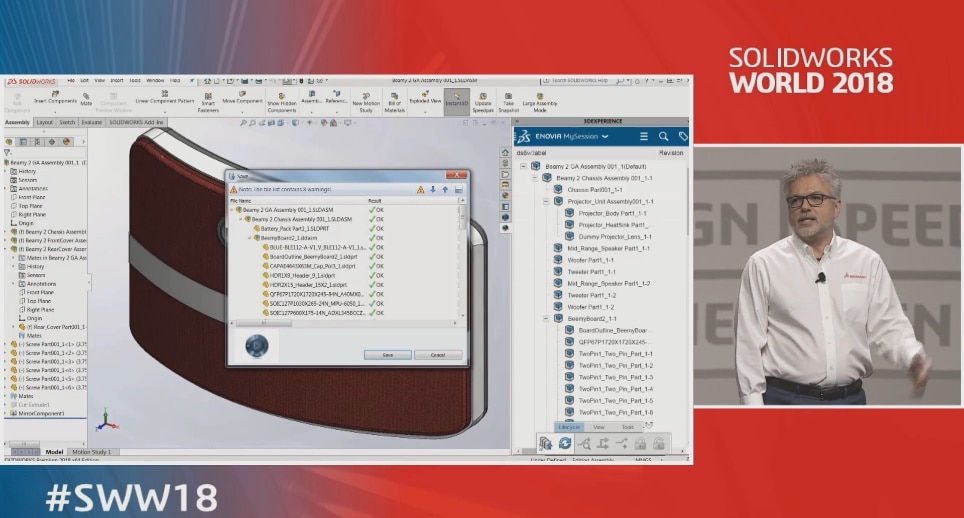Open the SOLIDWORKS Add-Ins tab
This screenshot has height=518, width=964.
[136, 123]
